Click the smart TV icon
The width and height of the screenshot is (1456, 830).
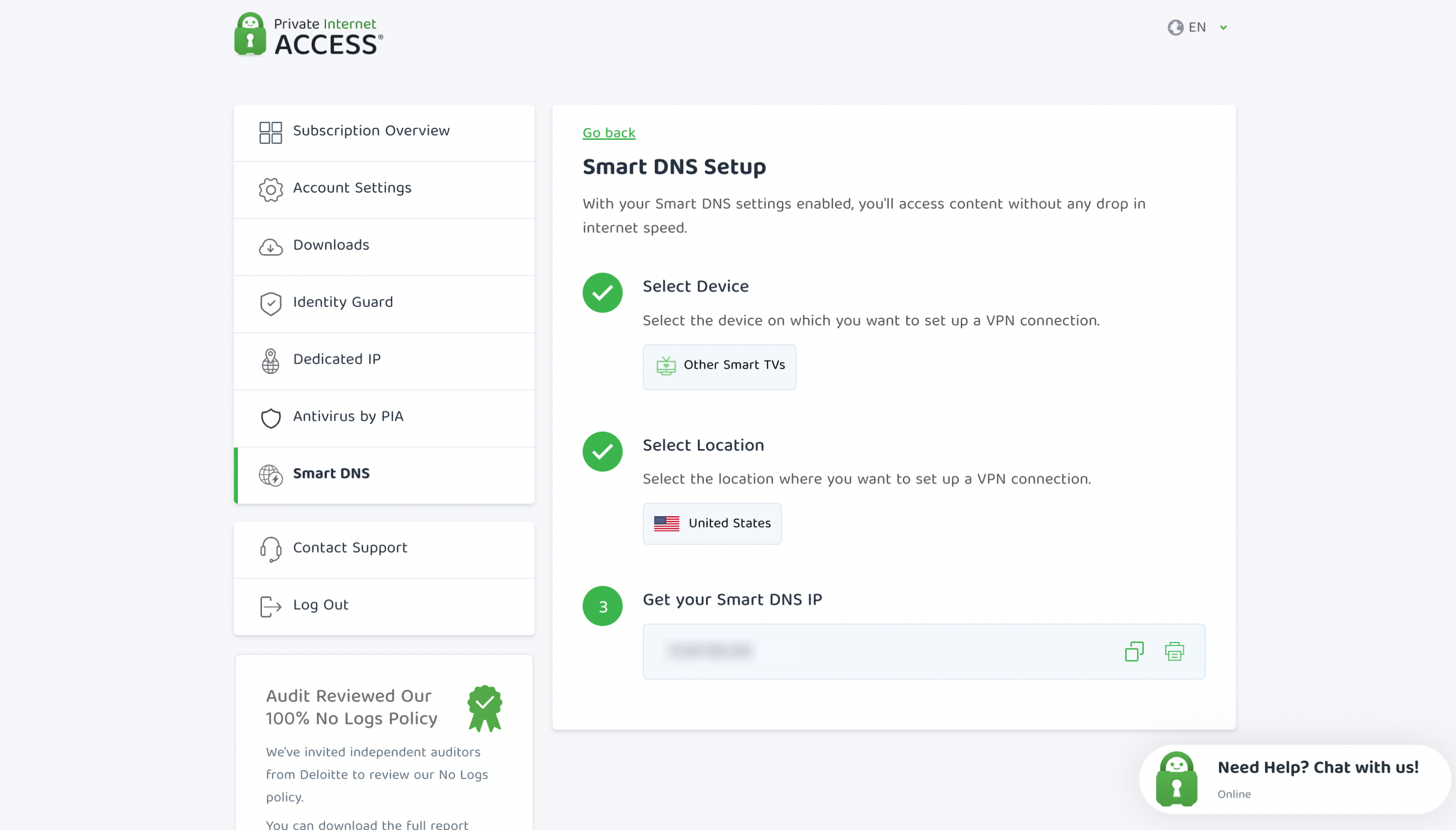(x=665, y=366)
